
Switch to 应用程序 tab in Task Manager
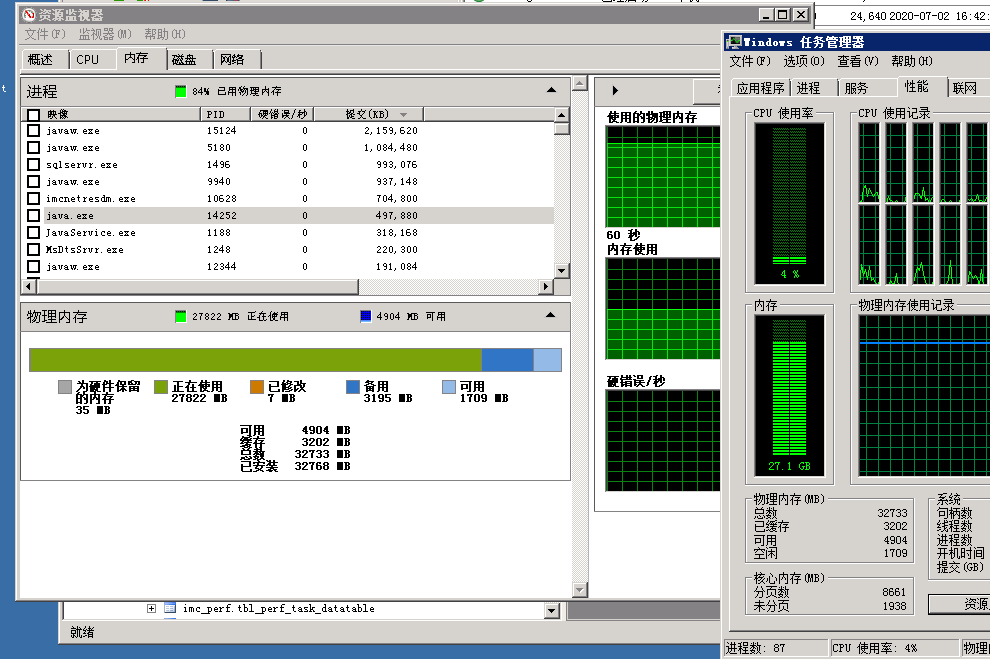(x=760, y=88)
